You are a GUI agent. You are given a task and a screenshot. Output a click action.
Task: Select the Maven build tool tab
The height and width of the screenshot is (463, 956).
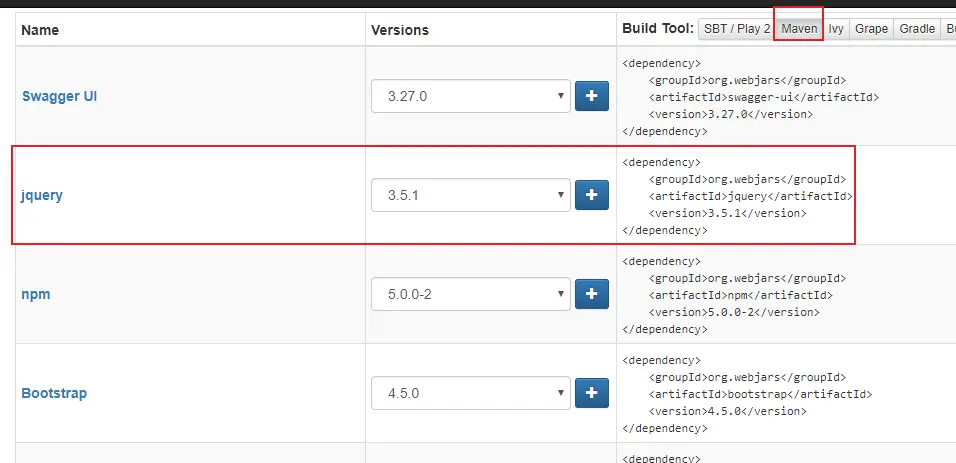pyautogui.click(x=799, y=29)
